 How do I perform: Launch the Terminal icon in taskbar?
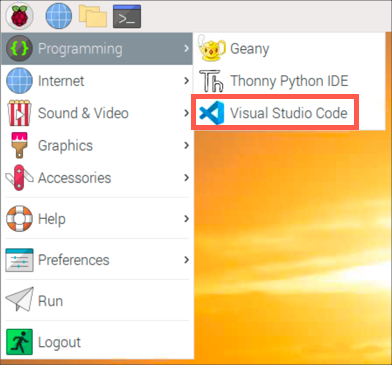pyautogui.click(x=127, y=16)
